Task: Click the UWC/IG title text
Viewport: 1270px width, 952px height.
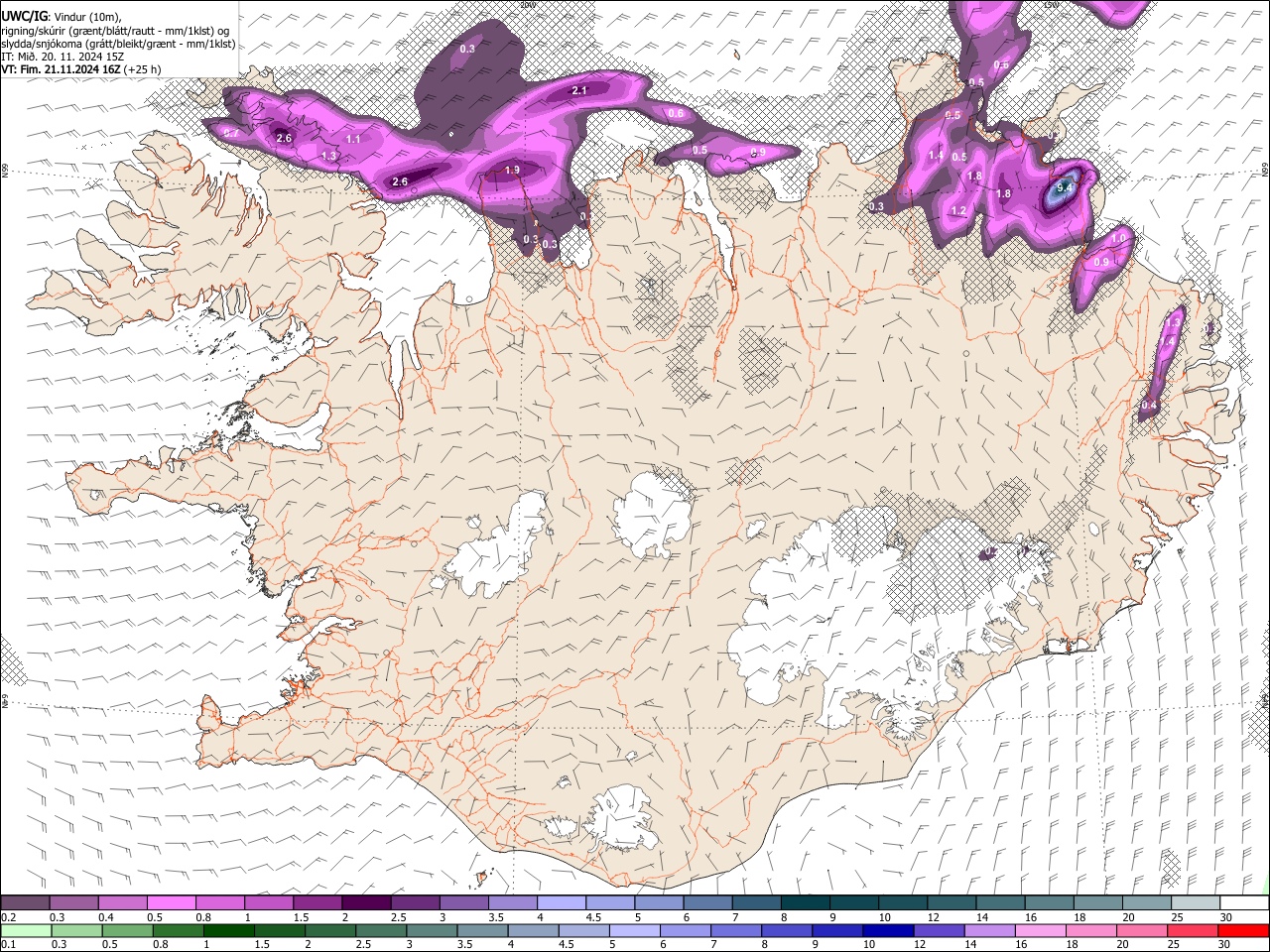Action: click(x=24, y=16)
